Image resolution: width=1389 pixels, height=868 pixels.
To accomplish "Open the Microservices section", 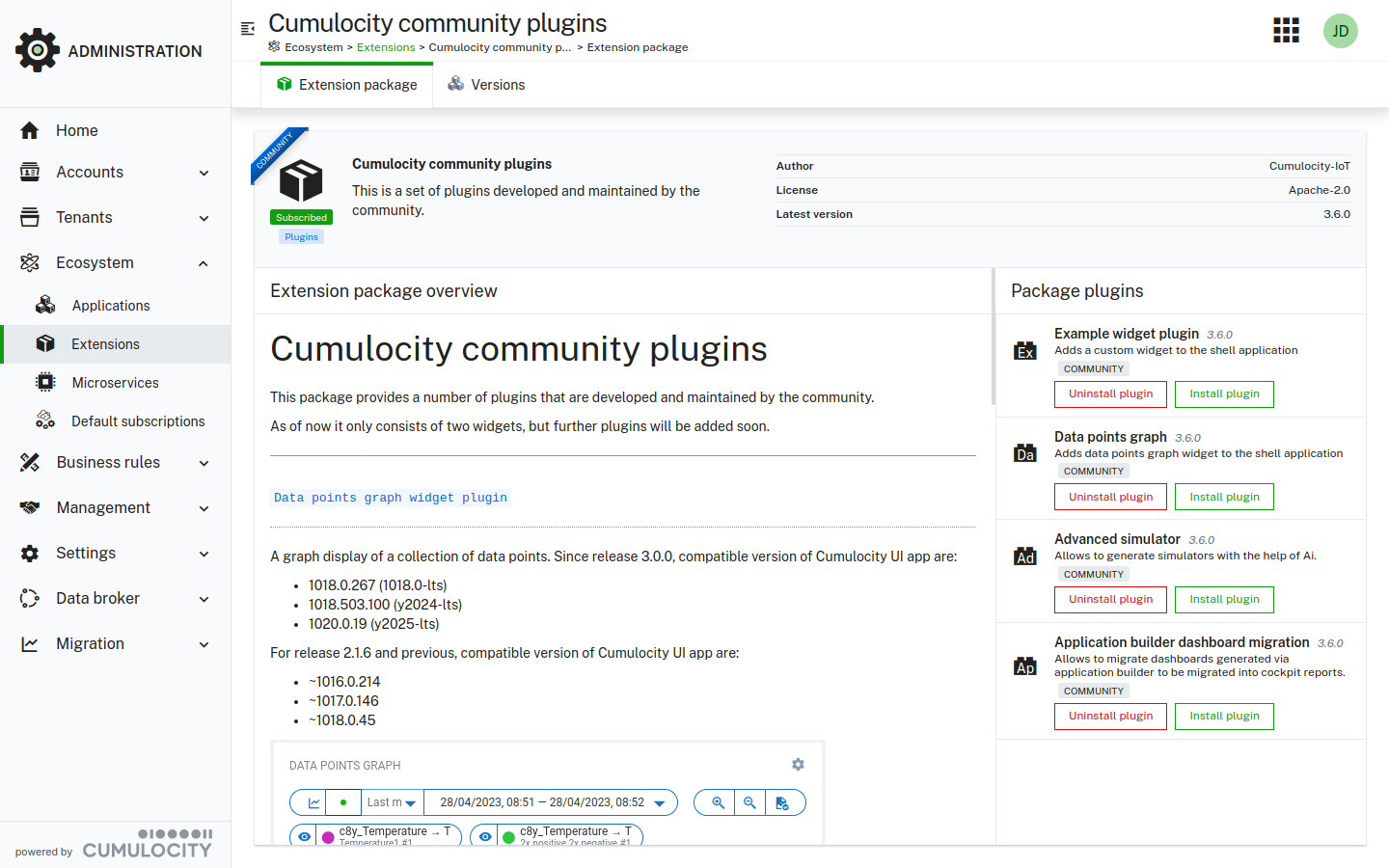I will point(115,382).
